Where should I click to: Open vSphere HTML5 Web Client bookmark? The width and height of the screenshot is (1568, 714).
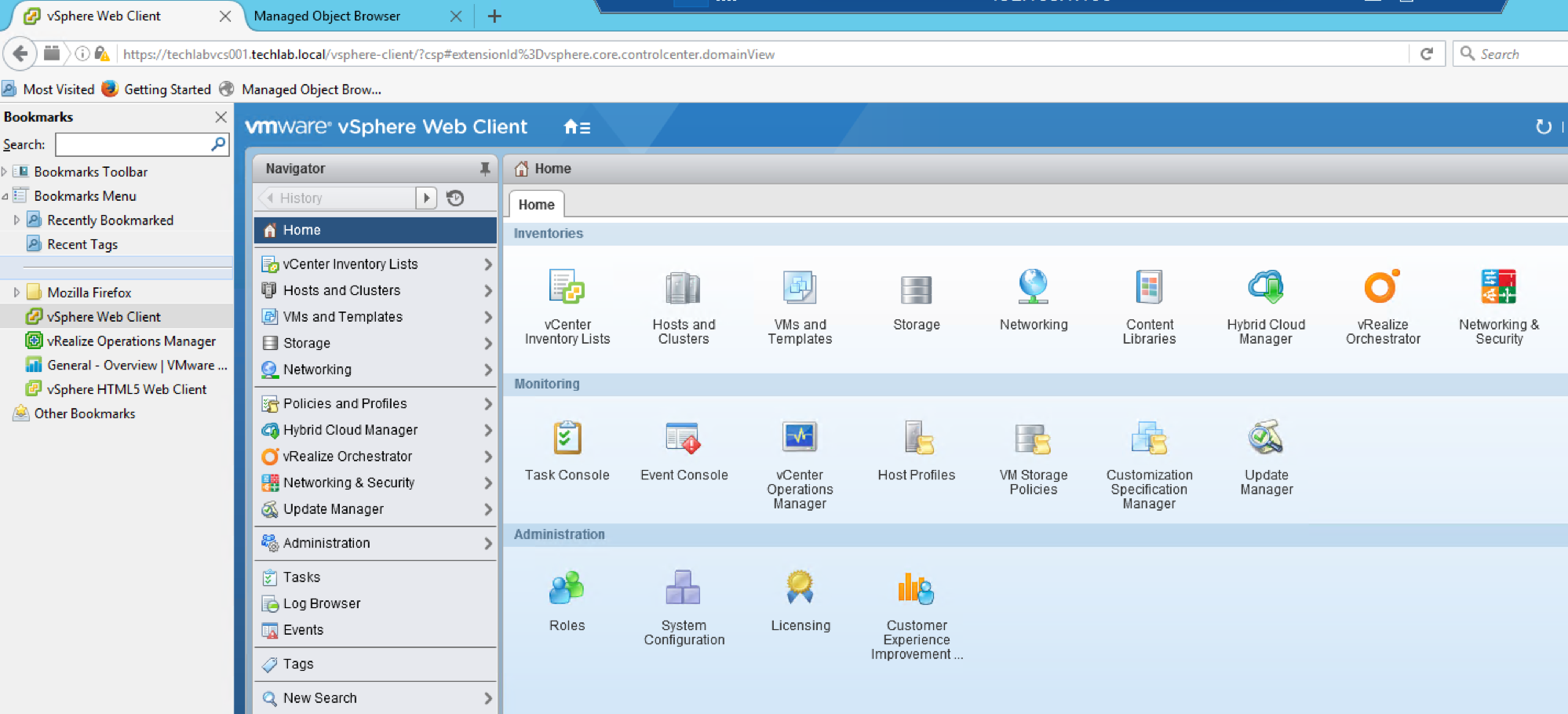click(117, 389)
